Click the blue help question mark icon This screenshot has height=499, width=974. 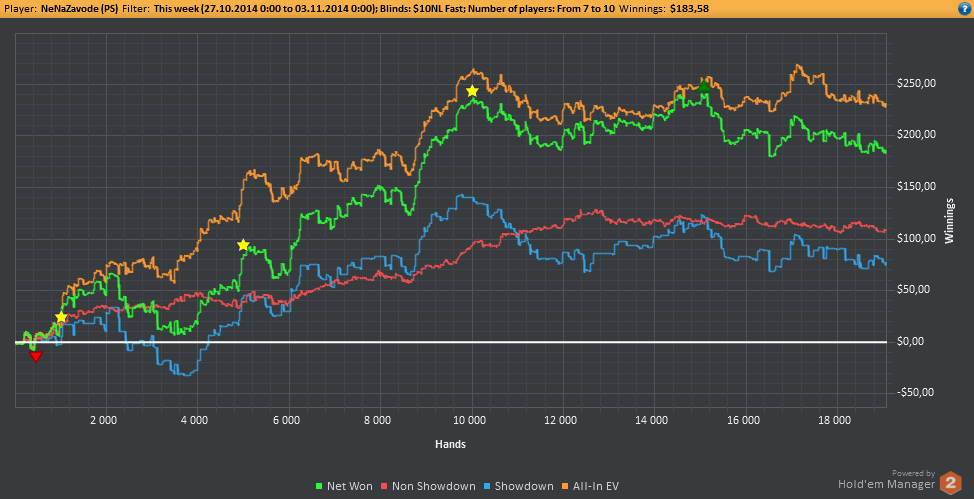pyautogui.click(x=964, y=8)
